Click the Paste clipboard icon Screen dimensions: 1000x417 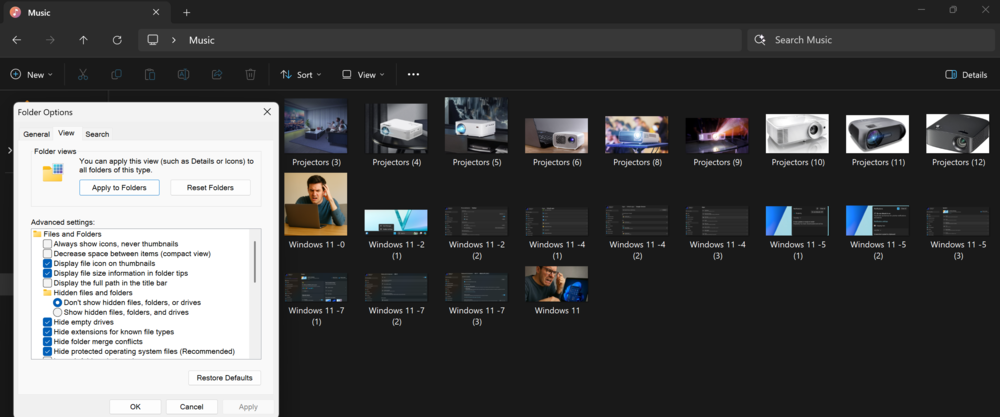pyautogui.click(x=150, y=75)
